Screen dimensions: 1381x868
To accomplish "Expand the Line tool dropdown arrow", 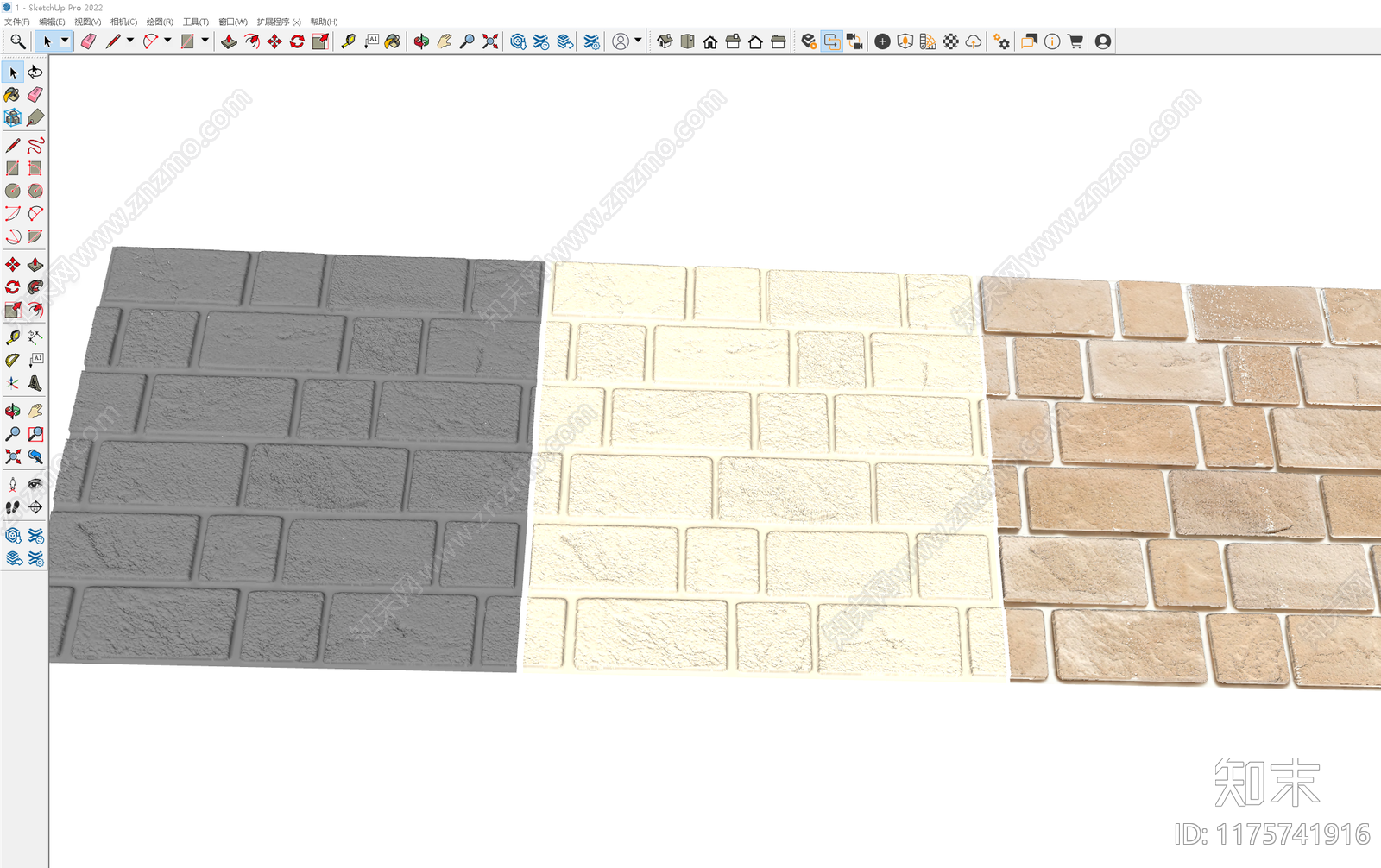I will tap(130, 41).
